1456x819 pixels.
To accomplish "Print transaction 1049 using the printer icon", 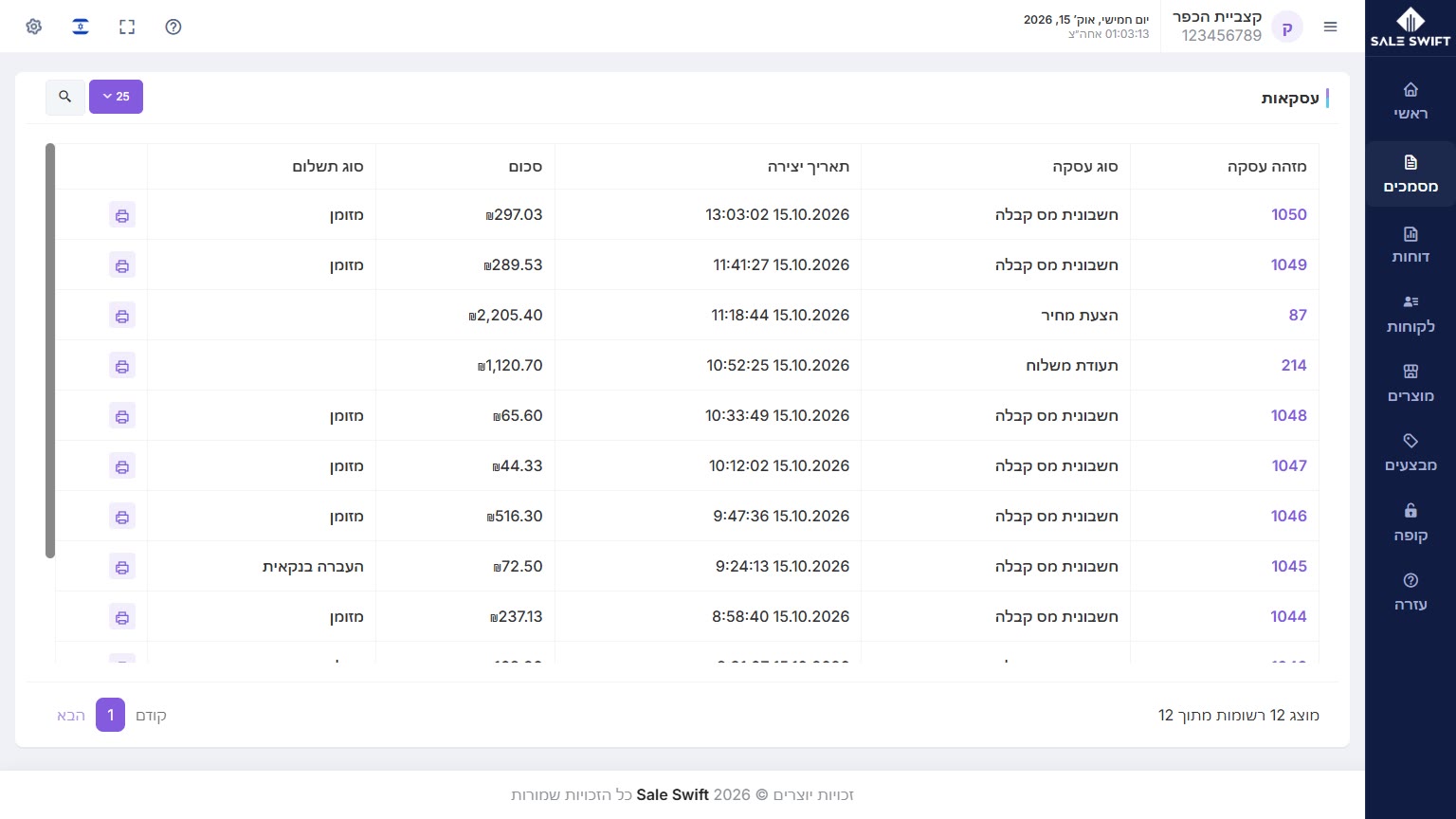I will (122, 264).
